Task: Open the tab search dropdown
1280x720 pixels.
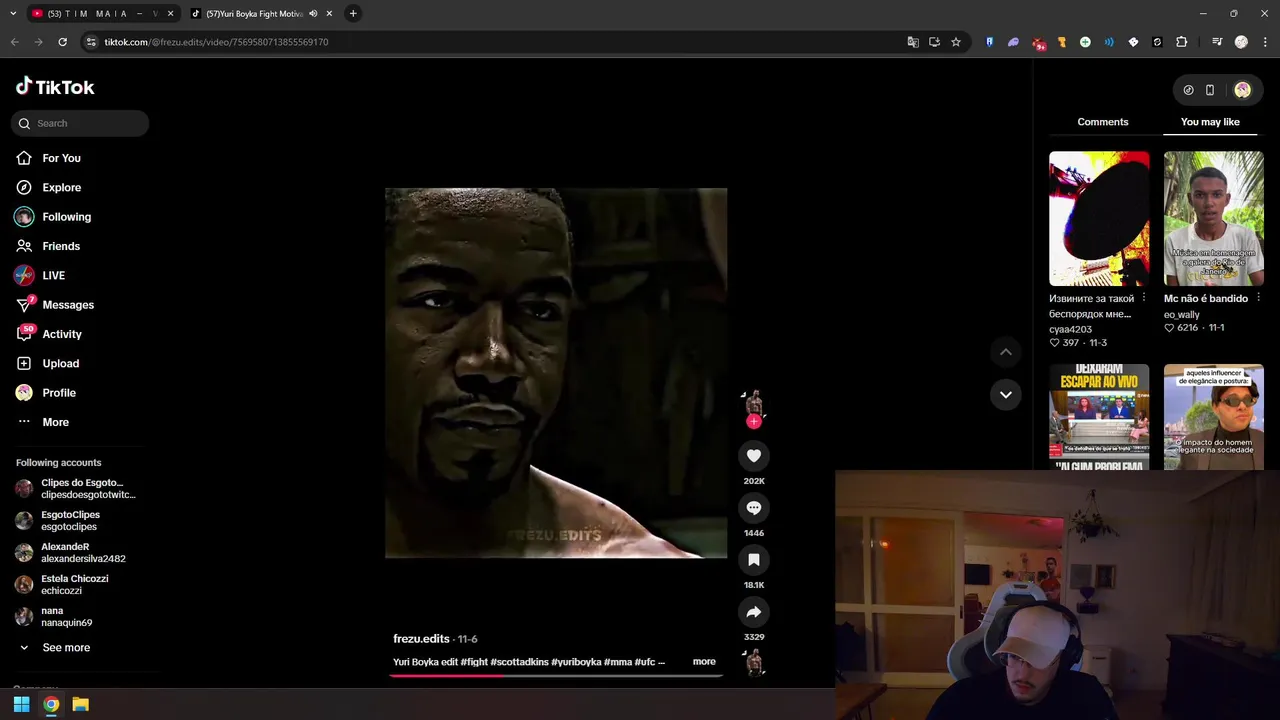Action: (12, 14)
